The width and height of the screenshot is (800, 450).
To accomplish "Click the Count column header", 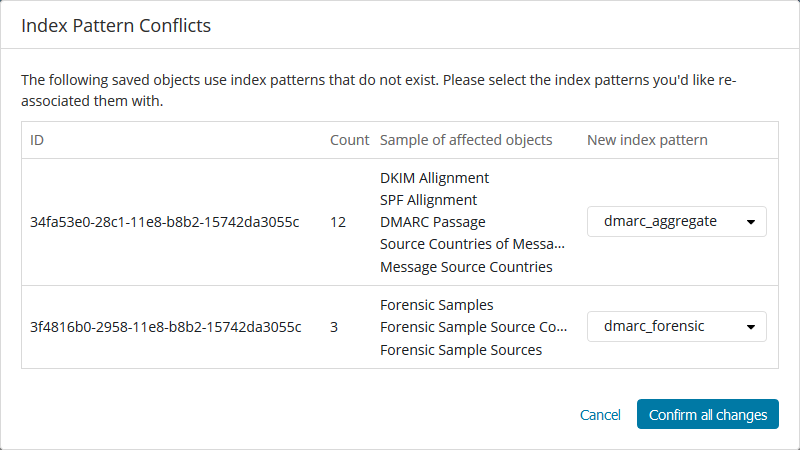I will 349,140.
